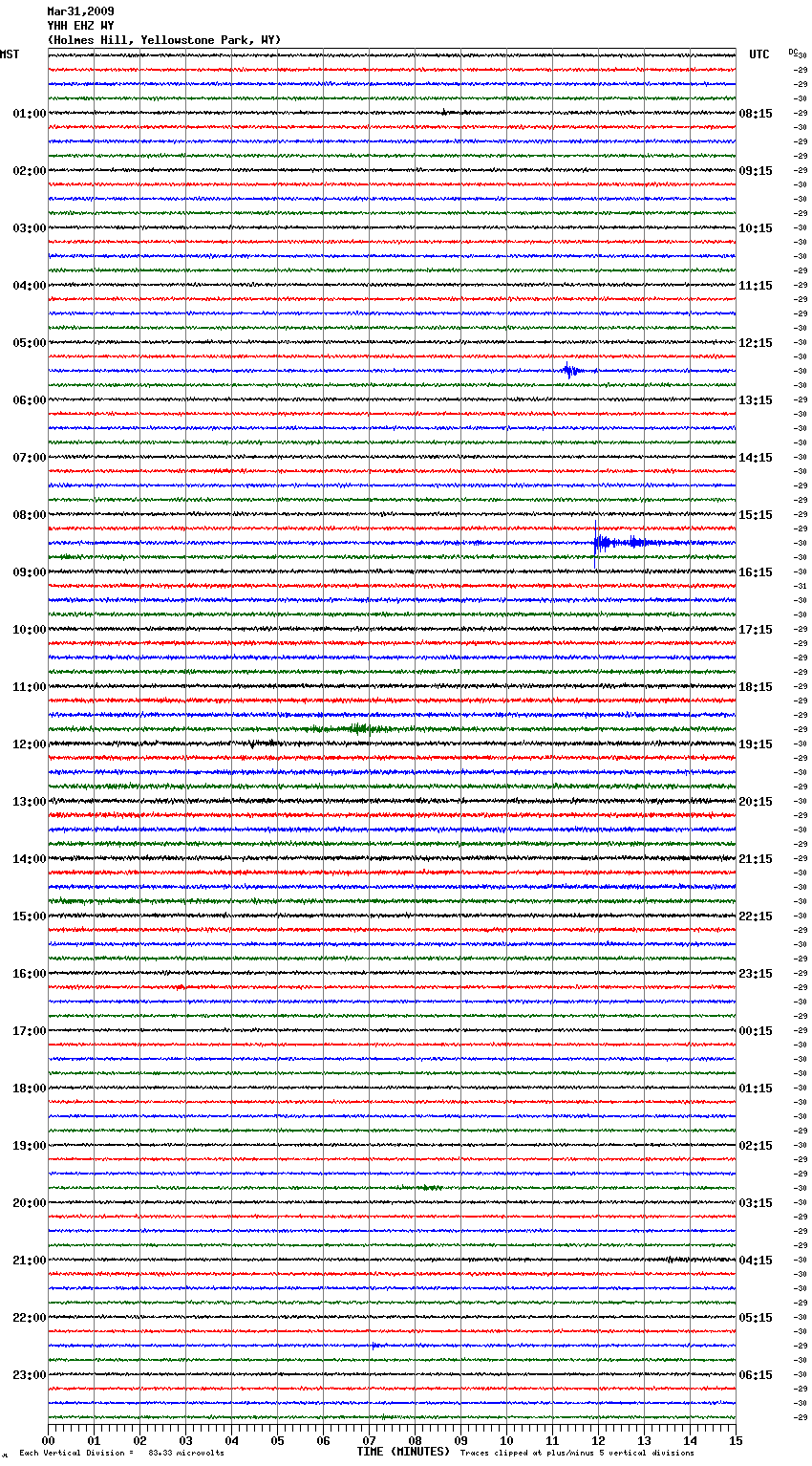Click minute 07 on the time axis
The width and height of the screenshot is (812, 1466).
[369, 1440]
